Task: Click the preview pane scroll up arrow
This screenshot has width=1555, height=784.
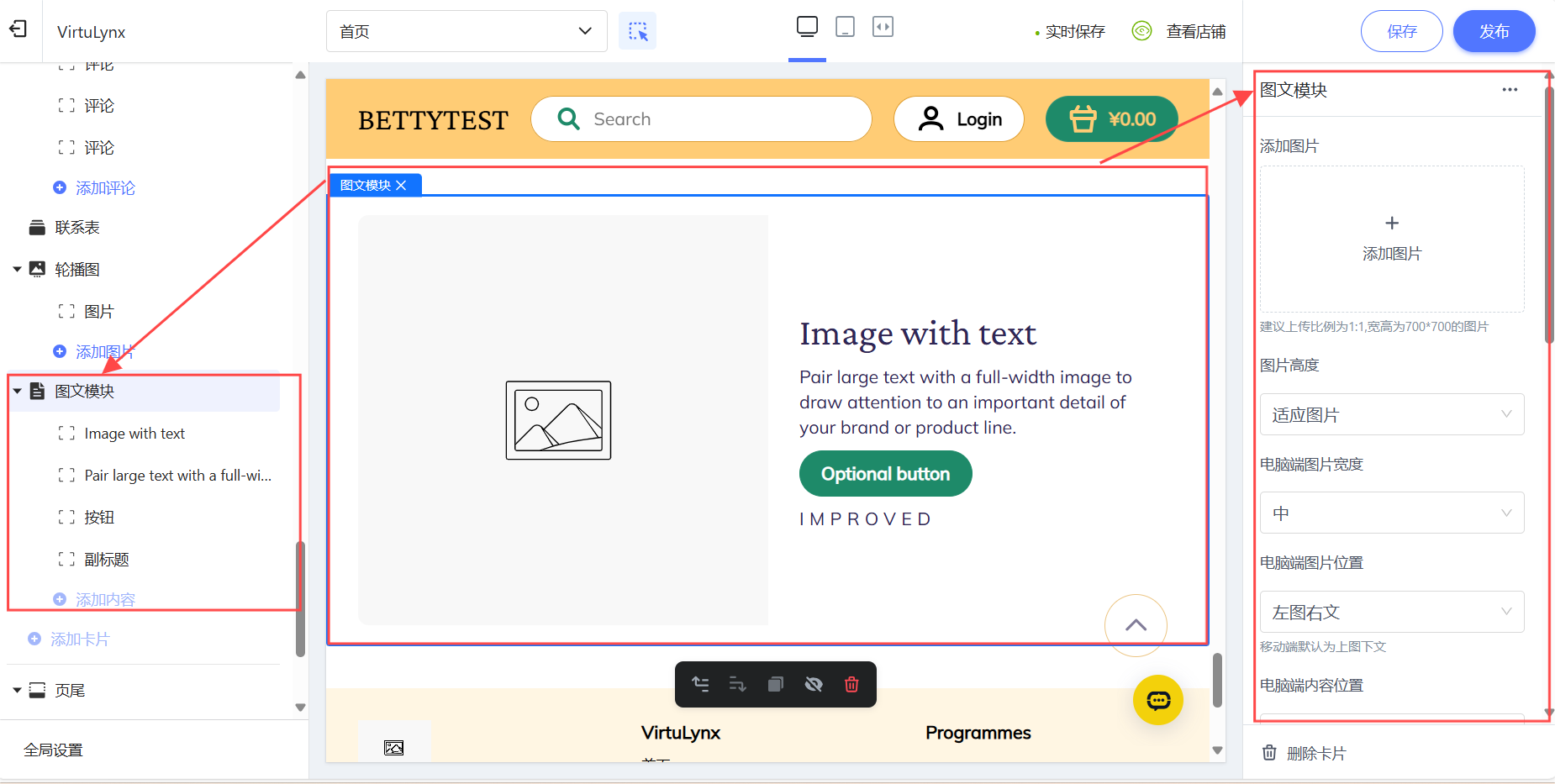Action: [x=1217, y=92]
